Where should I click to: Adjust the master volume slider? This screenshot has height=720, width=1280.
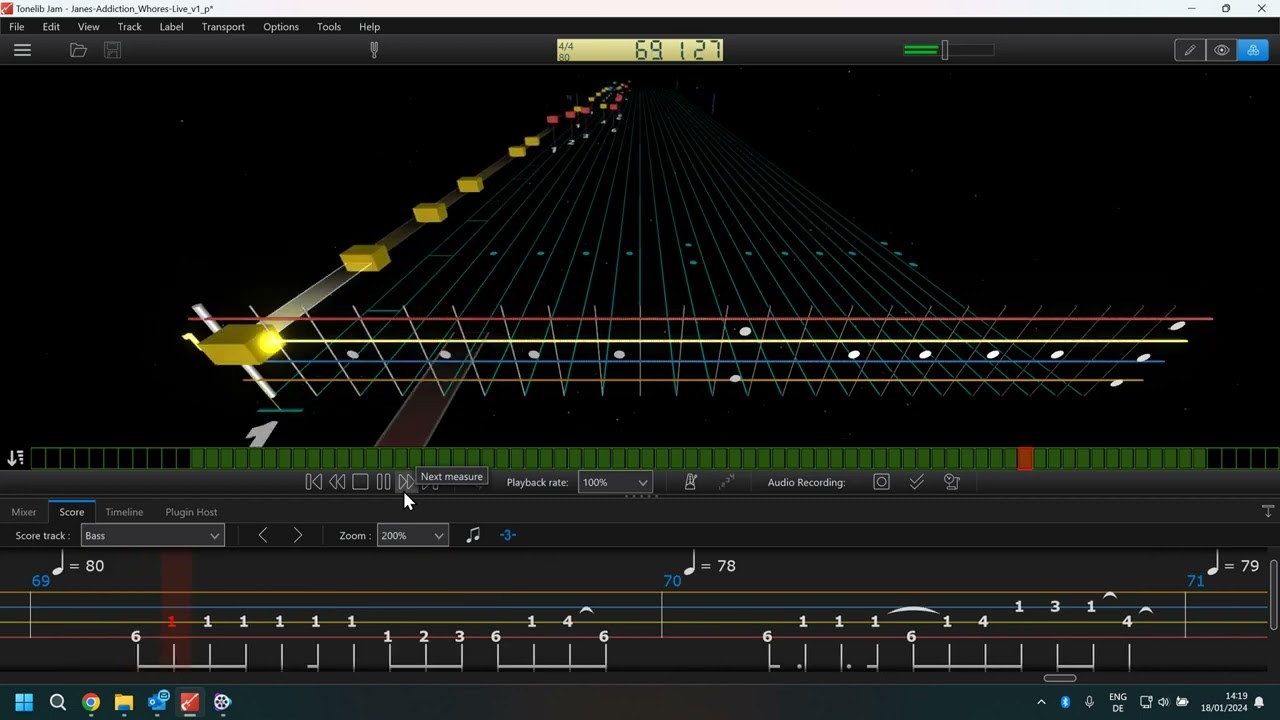point(948,50)
